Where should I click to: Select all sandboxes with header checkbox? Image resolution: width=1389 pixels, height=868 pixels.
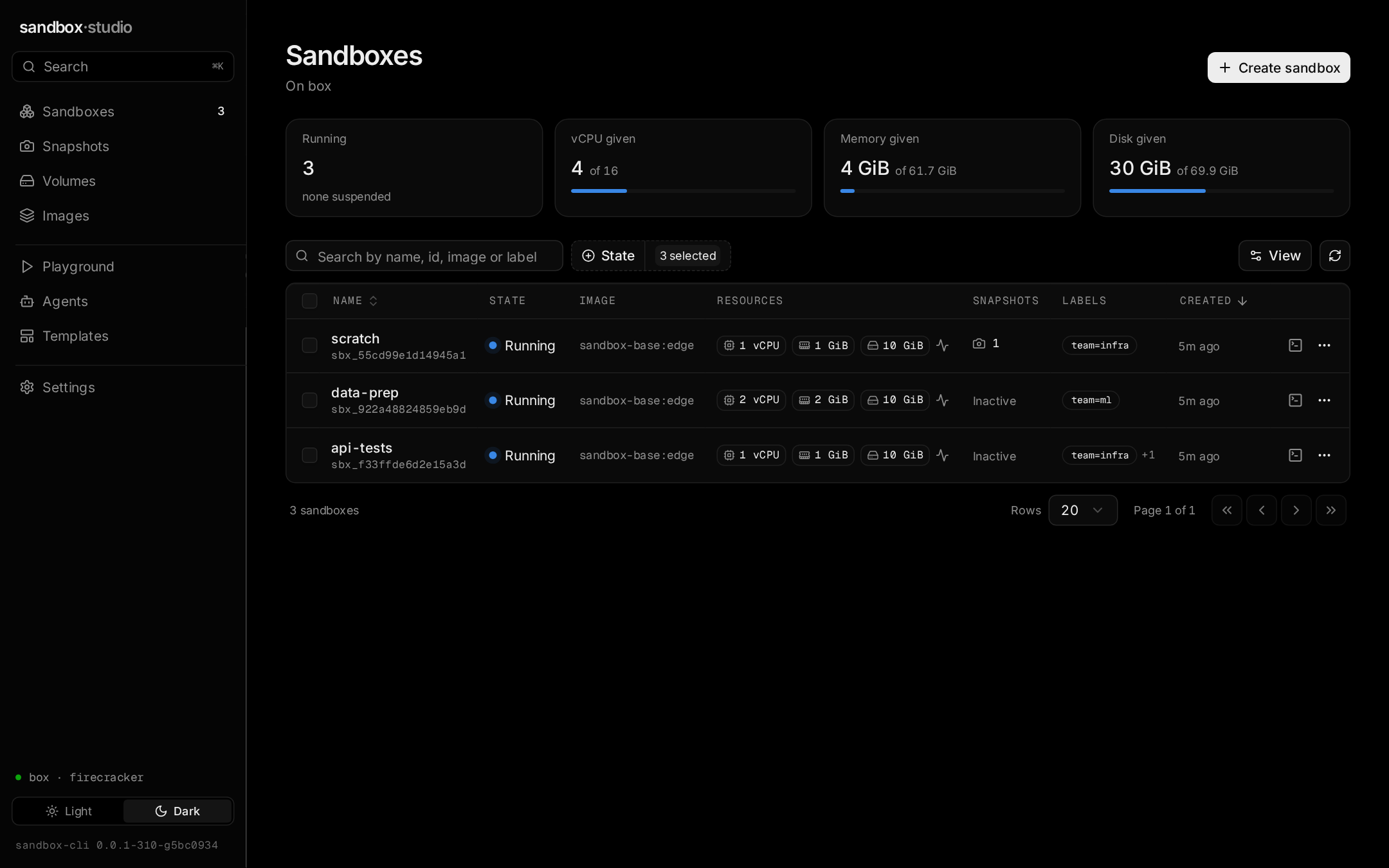[x=309, y=301]
